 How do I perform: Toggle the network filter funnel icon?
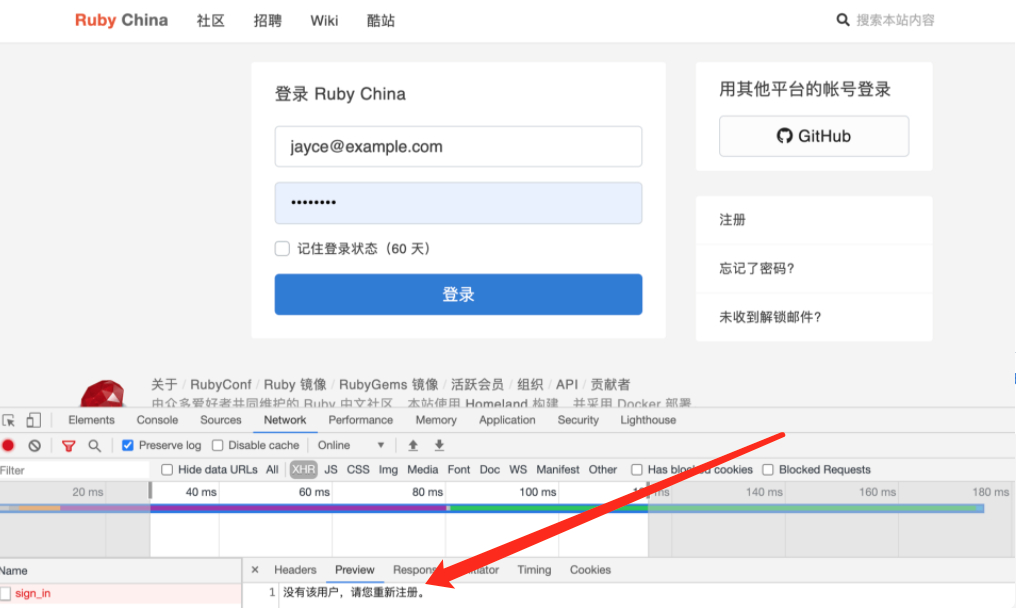68,445
